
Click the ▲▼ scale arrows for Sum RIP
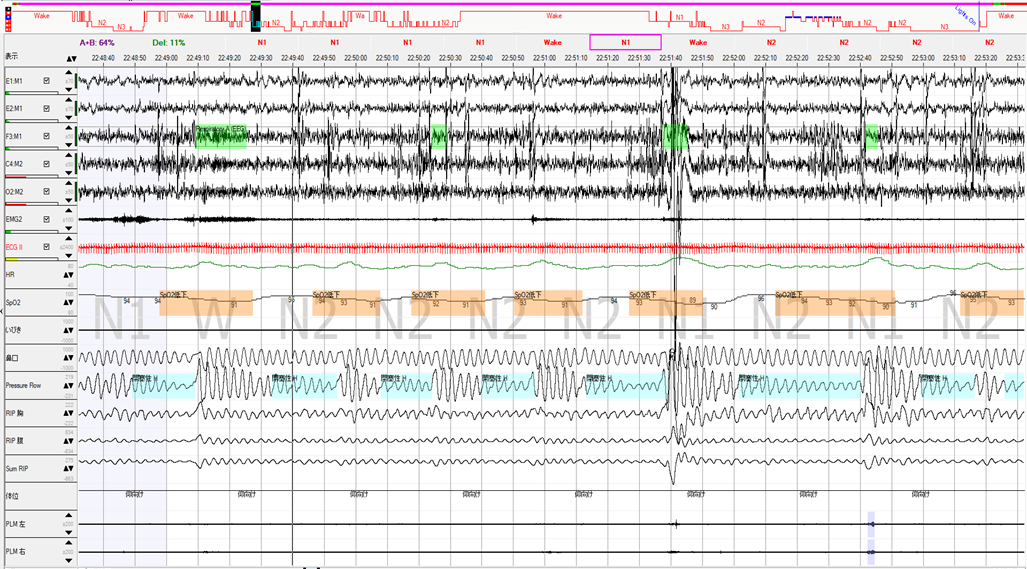[68, 469]
